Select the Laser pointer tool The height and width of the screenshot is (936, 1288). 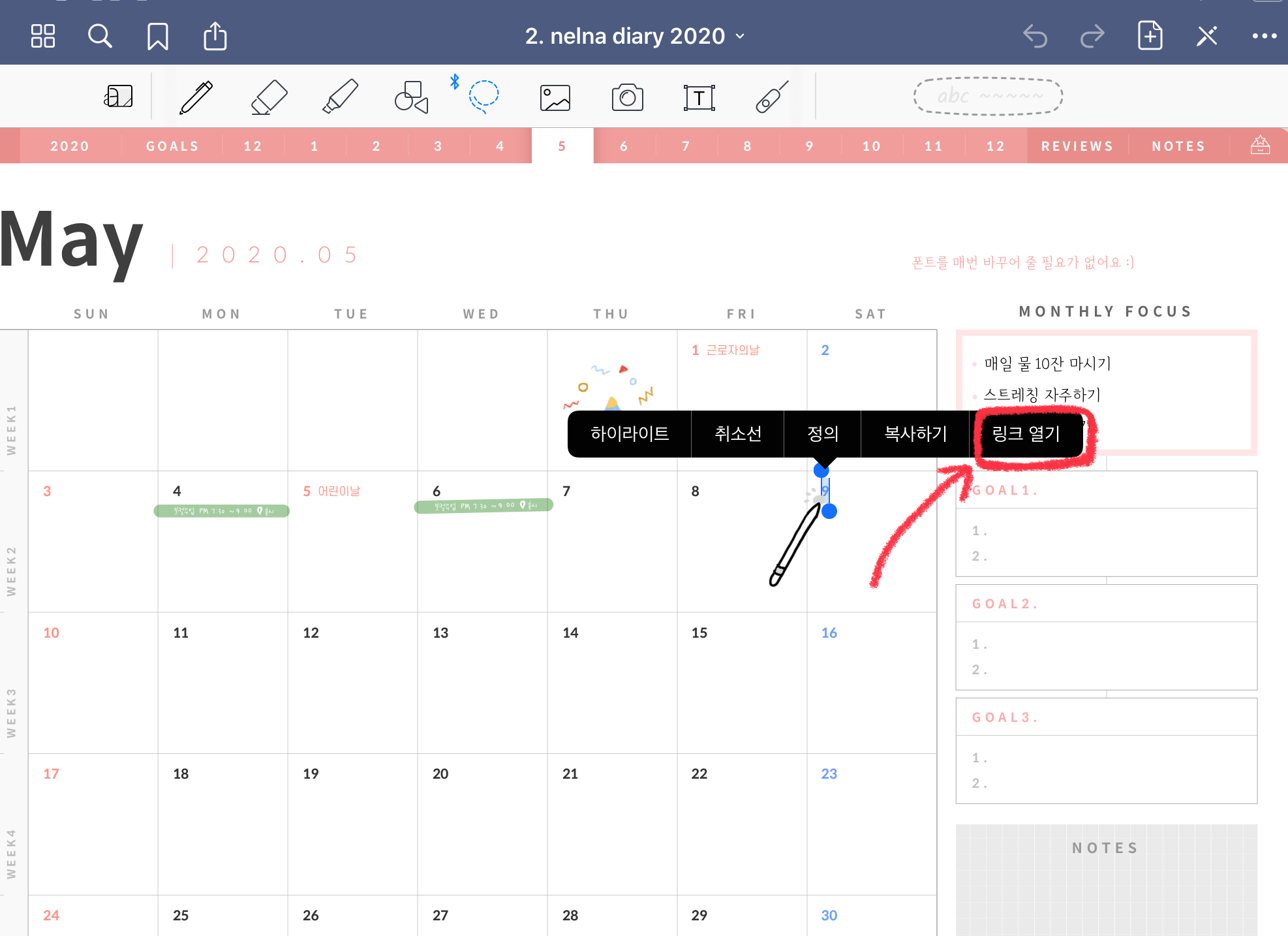[x=772, y=98]
